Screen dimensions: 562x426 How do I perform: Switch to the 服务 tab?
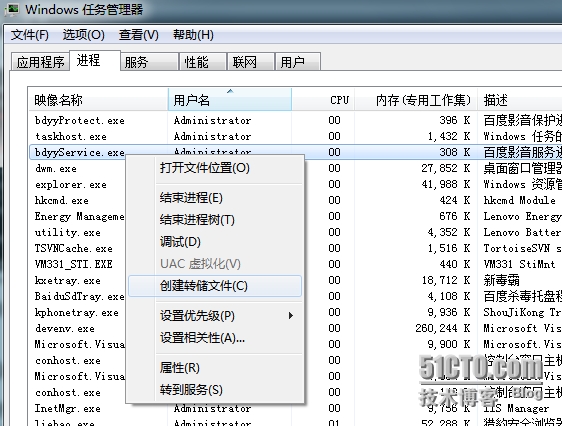click(x=149, y=62)
